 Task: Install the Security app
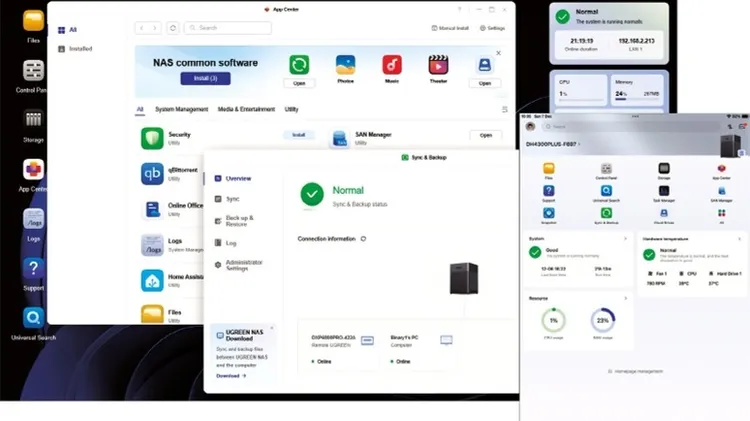point(296,134)
